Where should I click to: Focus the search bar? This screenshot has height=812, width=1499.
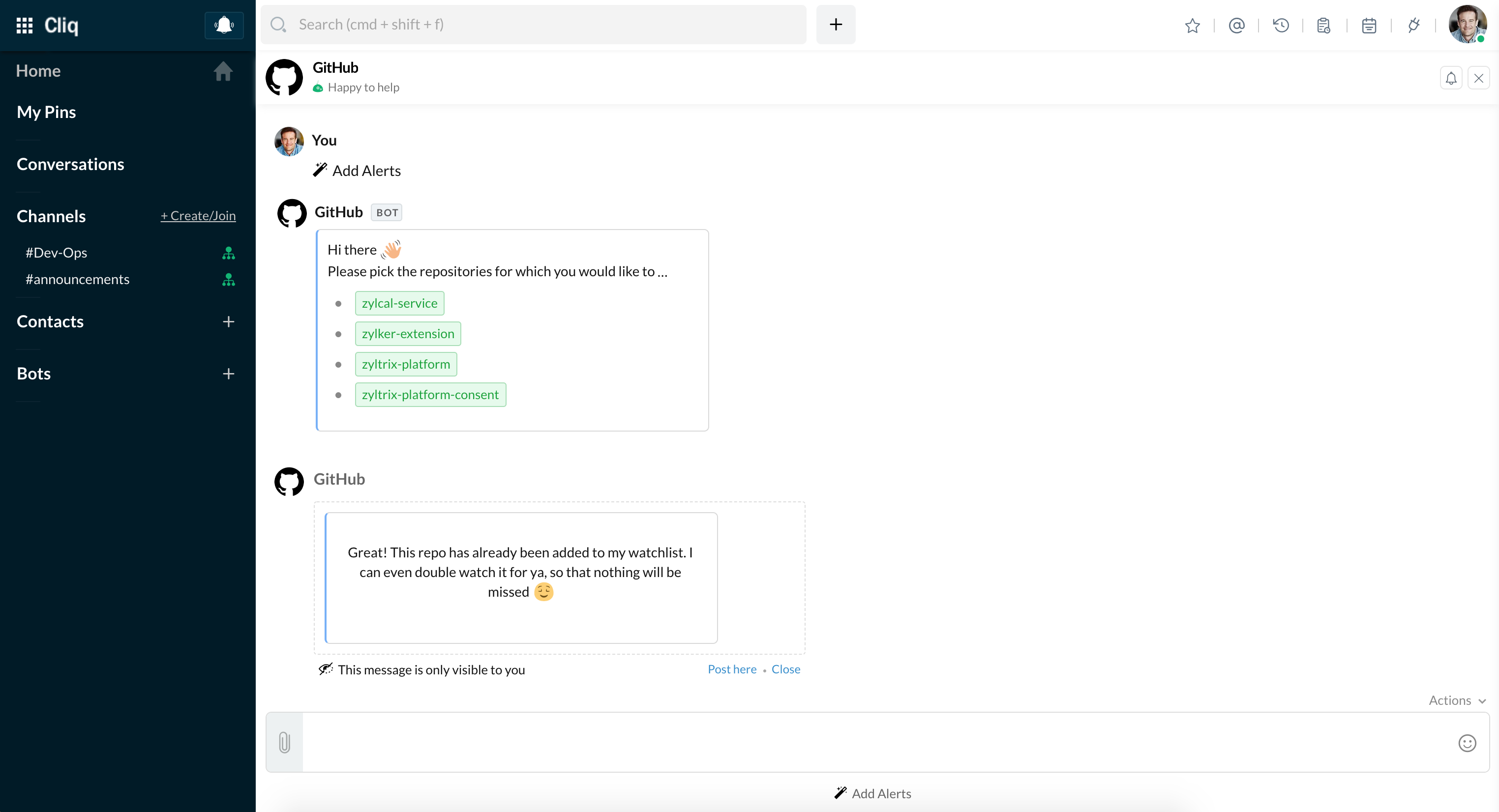click(533, 25)
